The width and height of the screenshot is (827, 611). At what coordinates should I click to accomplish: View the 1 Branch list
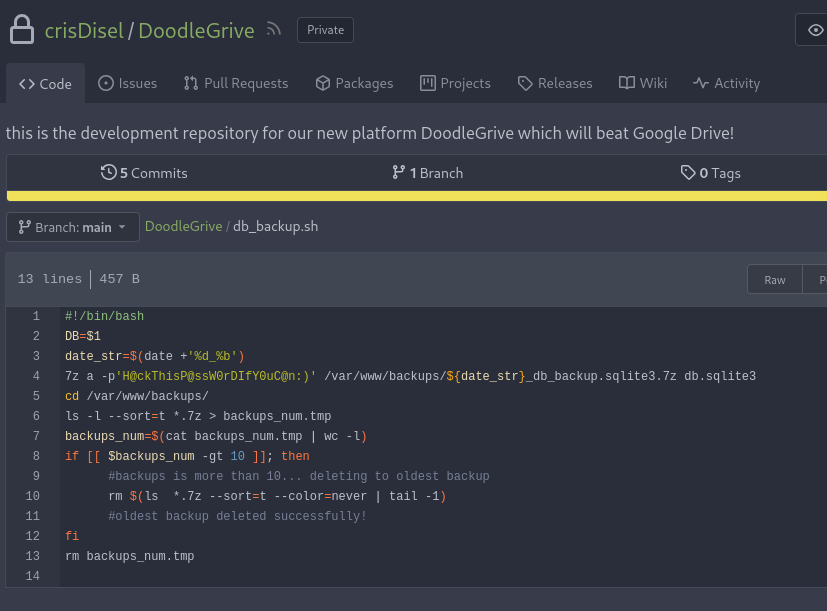[428, 173]
